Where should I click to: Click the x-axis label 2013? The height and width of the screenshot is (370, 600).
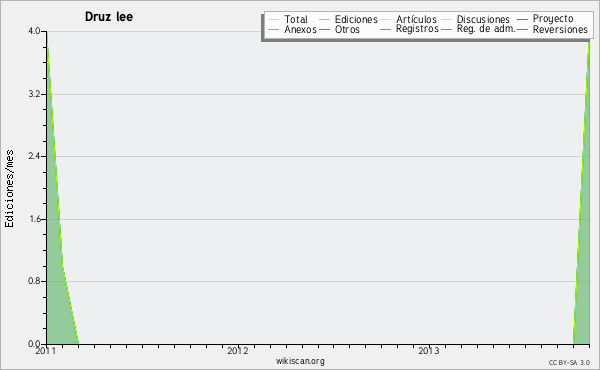429,351
